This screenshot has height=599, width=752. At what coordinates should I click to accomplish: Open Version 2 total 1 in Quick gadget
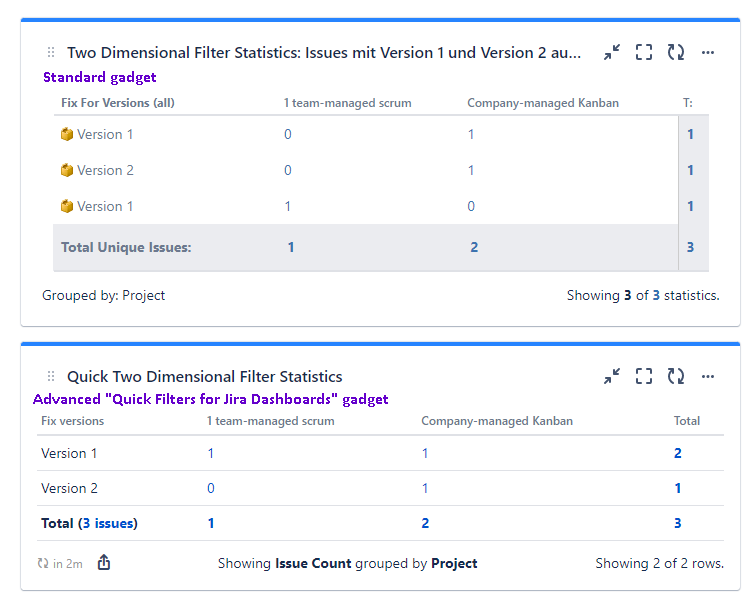coord(678,488)
